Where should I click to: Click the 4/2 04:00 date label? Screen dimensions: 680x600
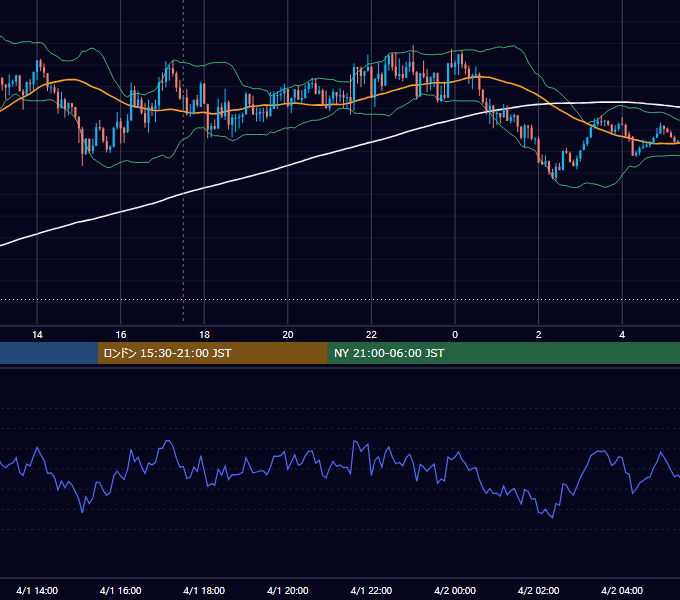coord(622,590)
